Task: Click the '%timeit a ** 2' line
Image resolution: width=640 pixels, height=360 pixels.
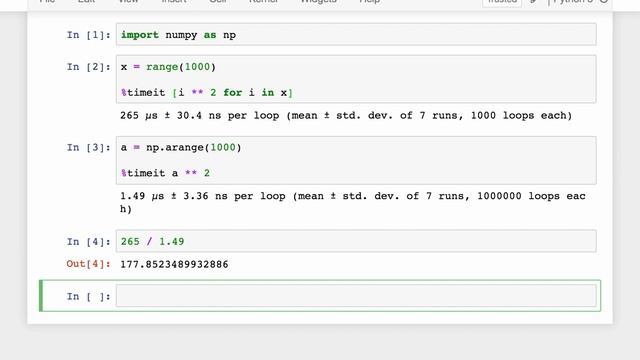Action: (165, 173)
